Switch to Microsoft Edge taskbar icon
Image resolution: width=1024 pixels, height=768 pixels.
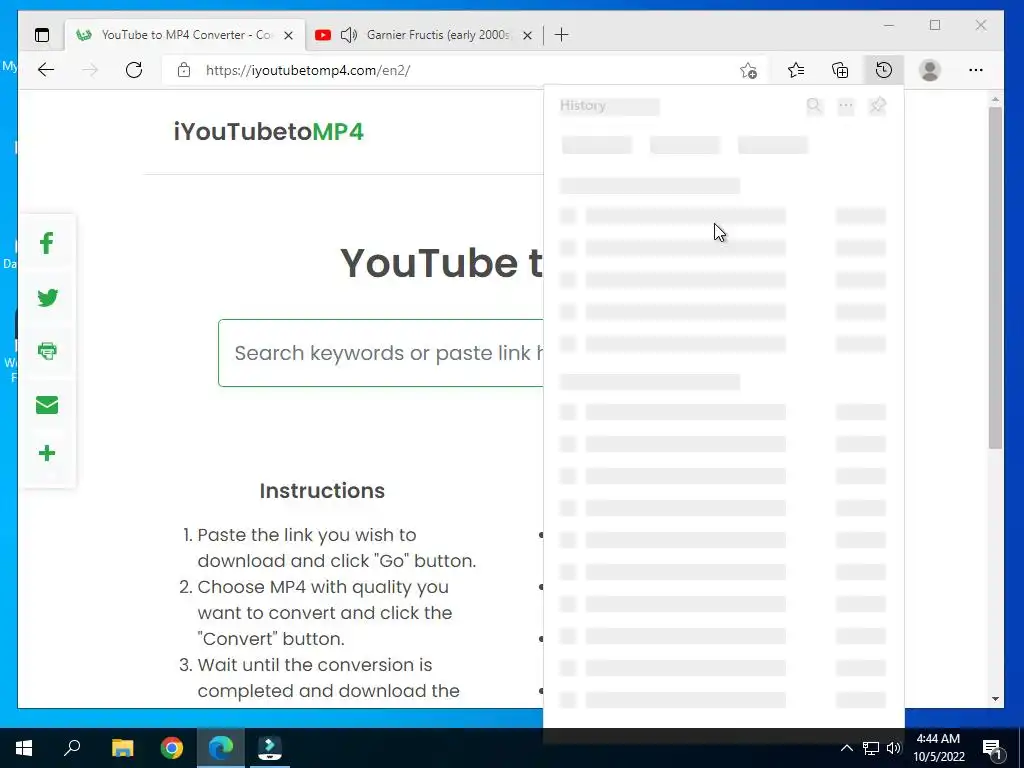[221, 748]
